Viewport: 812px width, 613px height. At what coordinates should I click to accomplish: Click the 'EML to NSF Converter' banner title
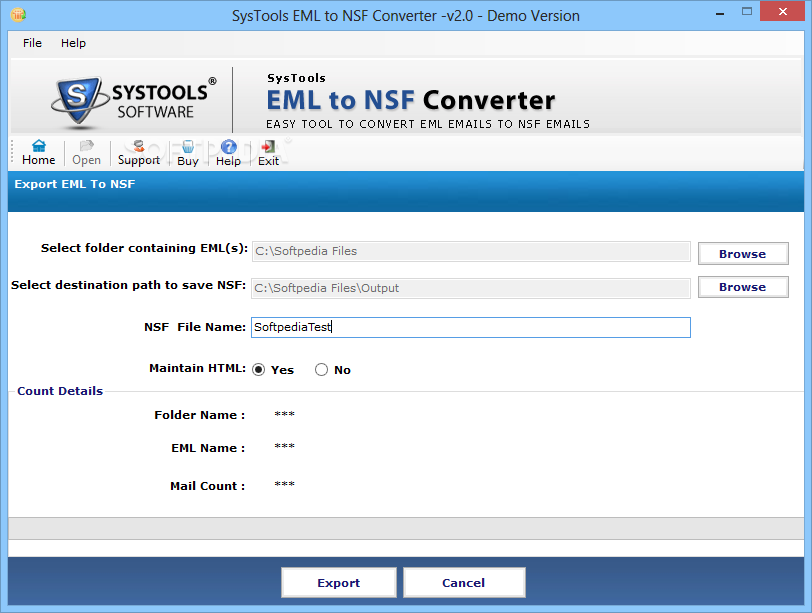tap(411, 100)
